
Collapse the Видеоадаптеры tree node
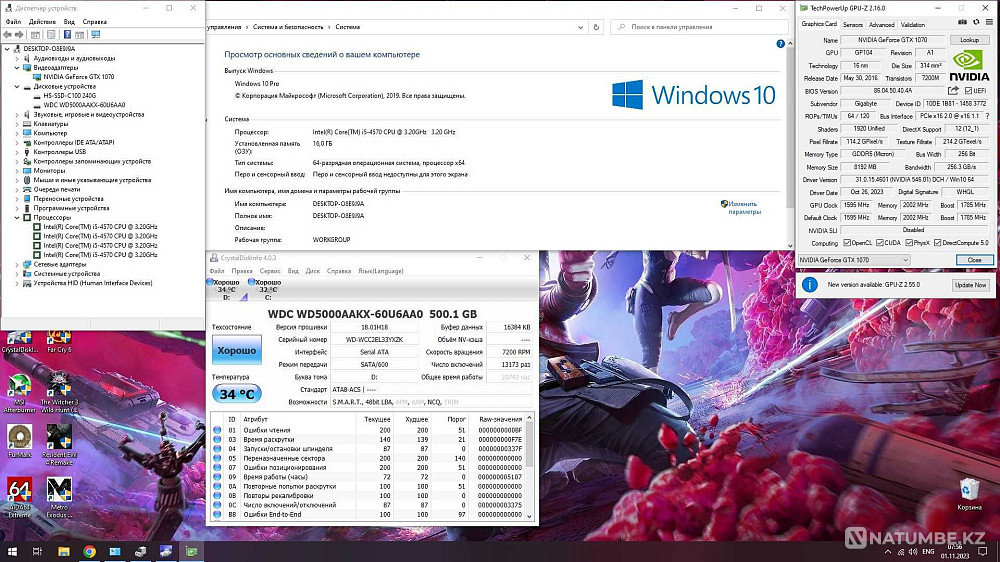pos(17,68)
